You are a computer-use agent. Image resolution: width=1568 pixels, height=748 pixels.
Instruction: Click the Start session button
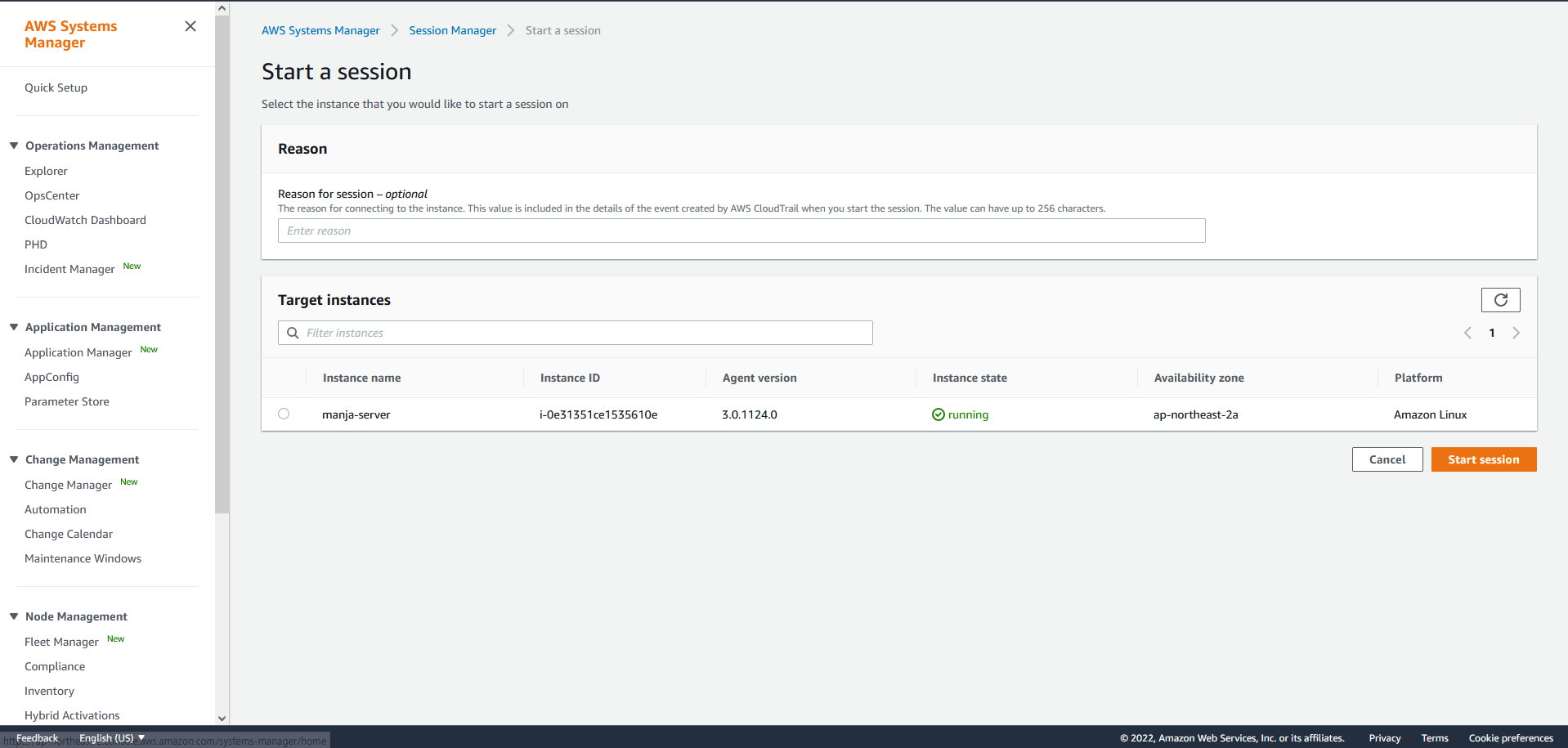coord(1483,459)
